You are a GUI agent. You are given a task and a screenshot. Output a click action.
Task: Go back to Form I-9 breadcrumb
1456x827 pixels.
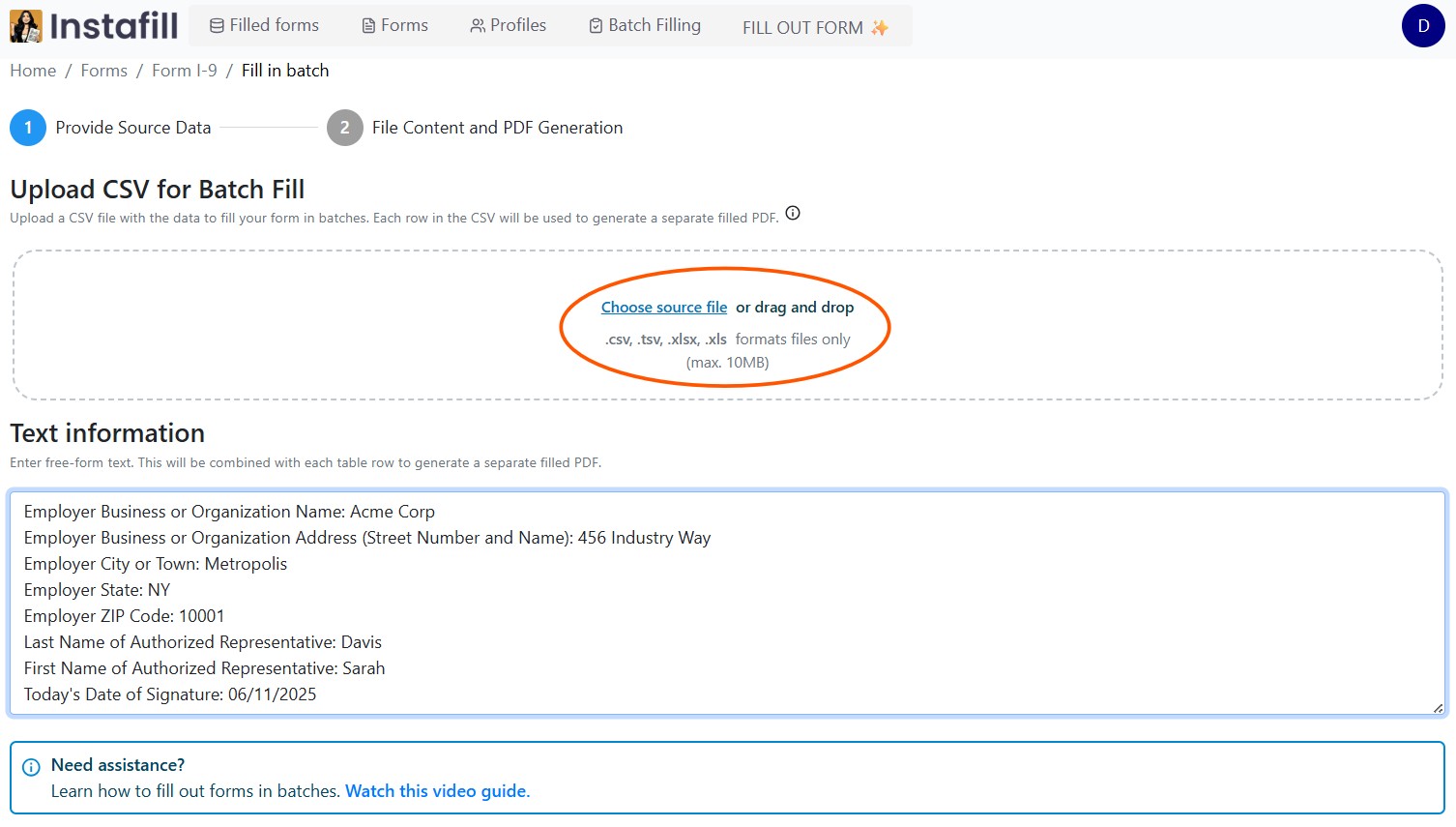184,71
